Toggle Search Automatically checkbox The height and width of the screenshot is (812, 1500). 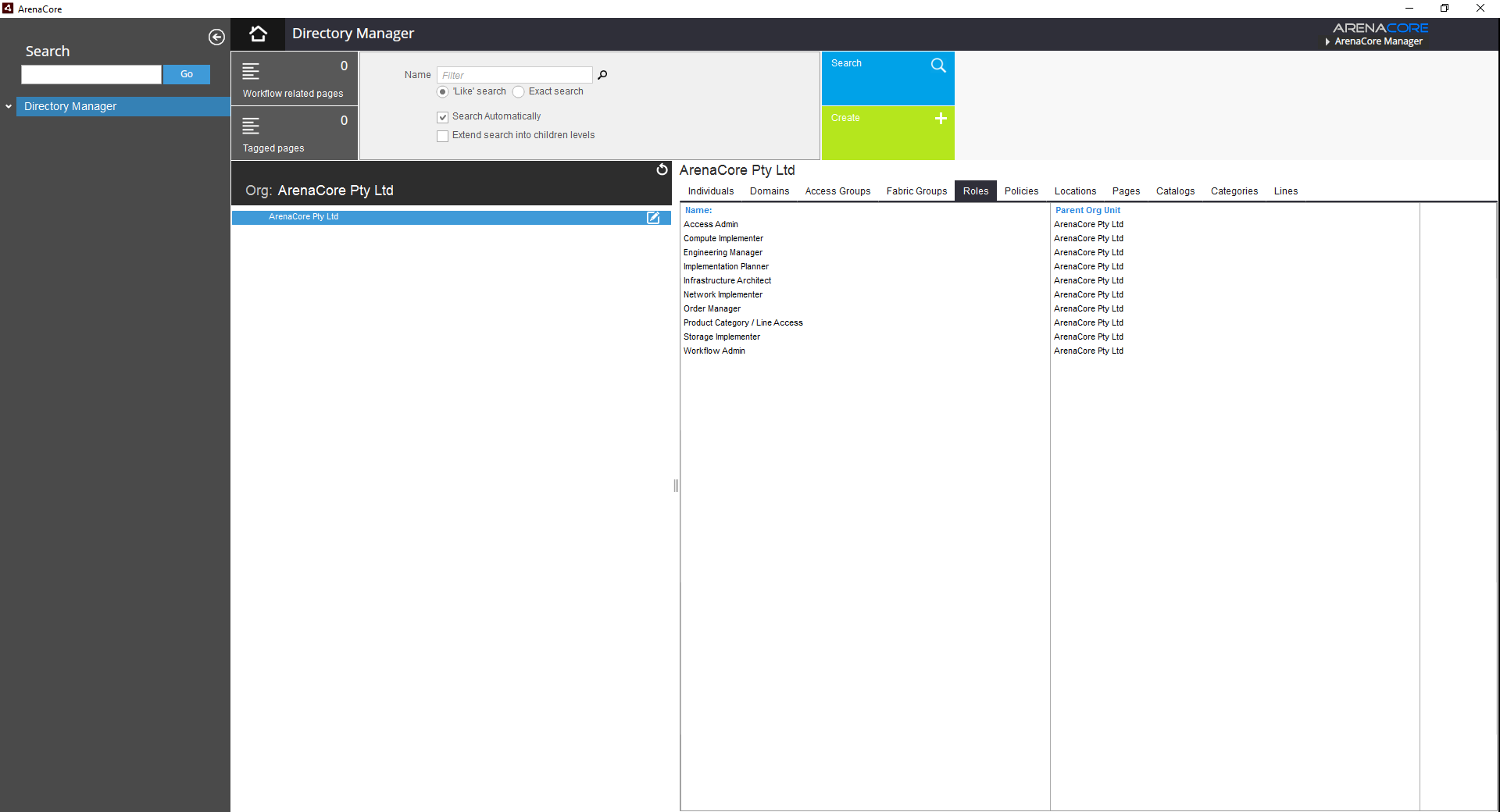click(x=442, y=117)
